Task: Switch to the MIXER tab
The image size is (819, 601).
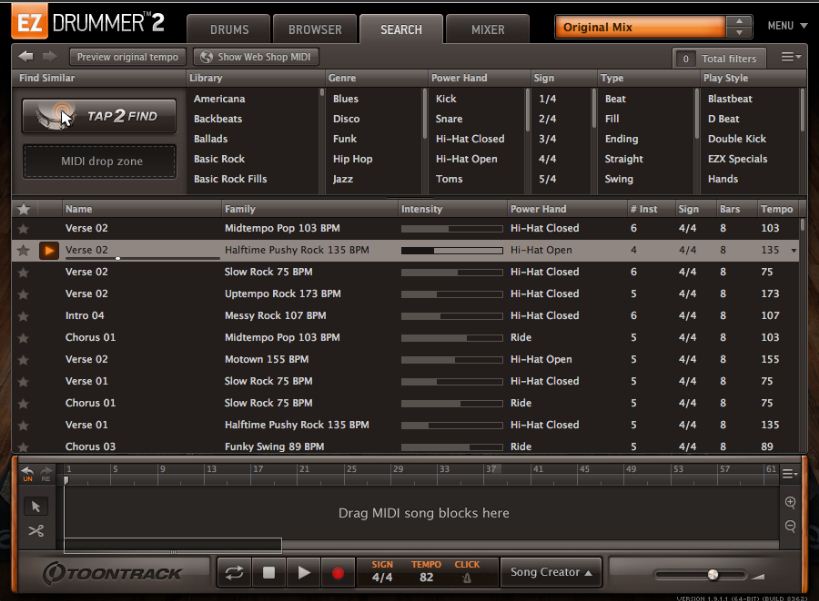Action: 487,29
